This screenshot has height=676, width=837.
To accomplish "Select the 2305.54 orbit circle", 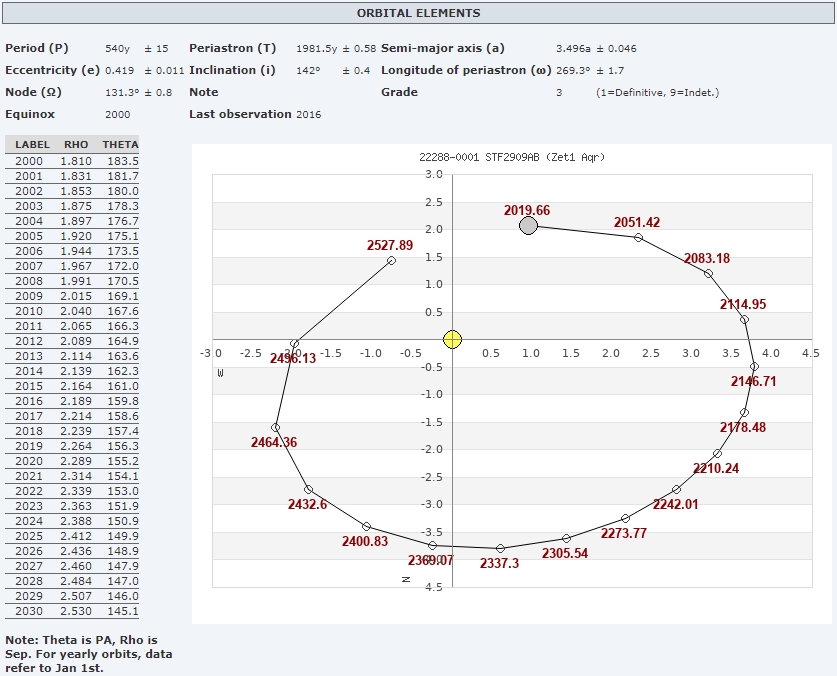I will click(566, 538).
